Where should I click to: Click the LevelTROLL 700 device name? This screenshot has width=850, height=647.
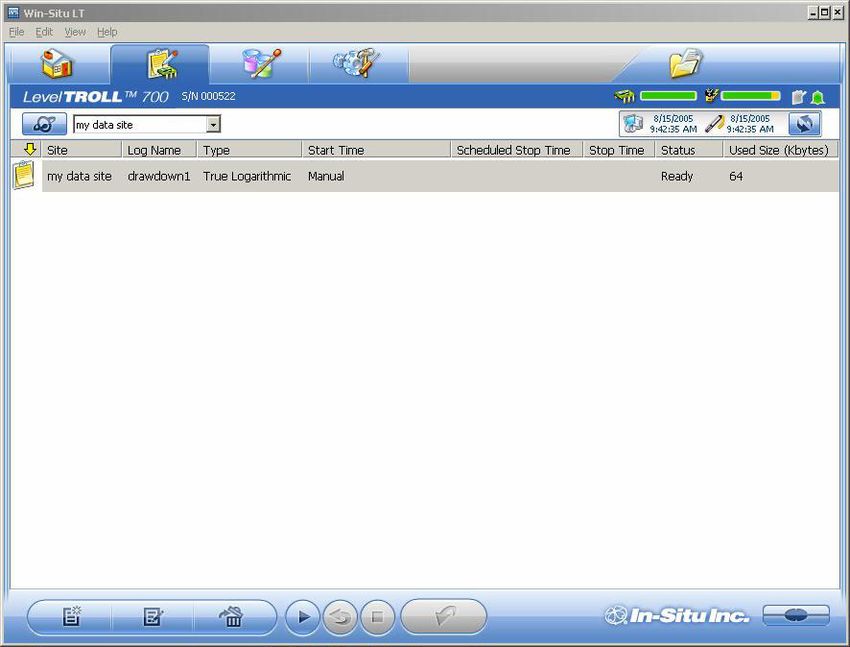[95, 97]
